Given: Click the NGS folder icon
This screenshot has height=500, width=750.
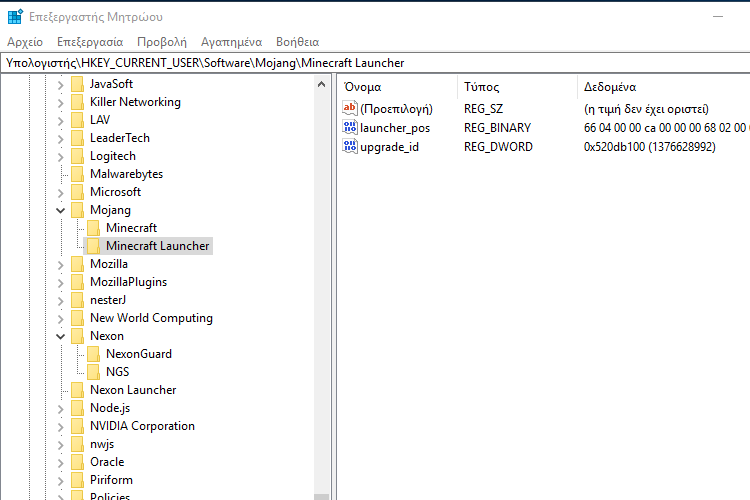Looking at the screenshot, I should coord(94,372).
